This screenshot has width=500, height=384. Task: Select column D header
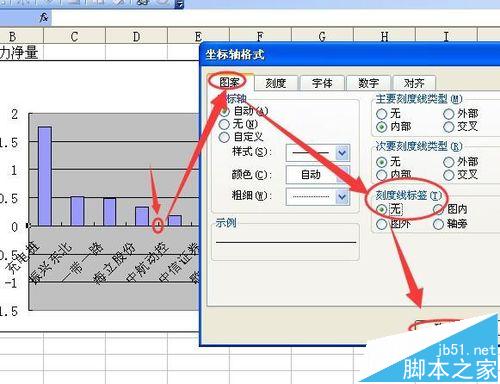(136, 36)
